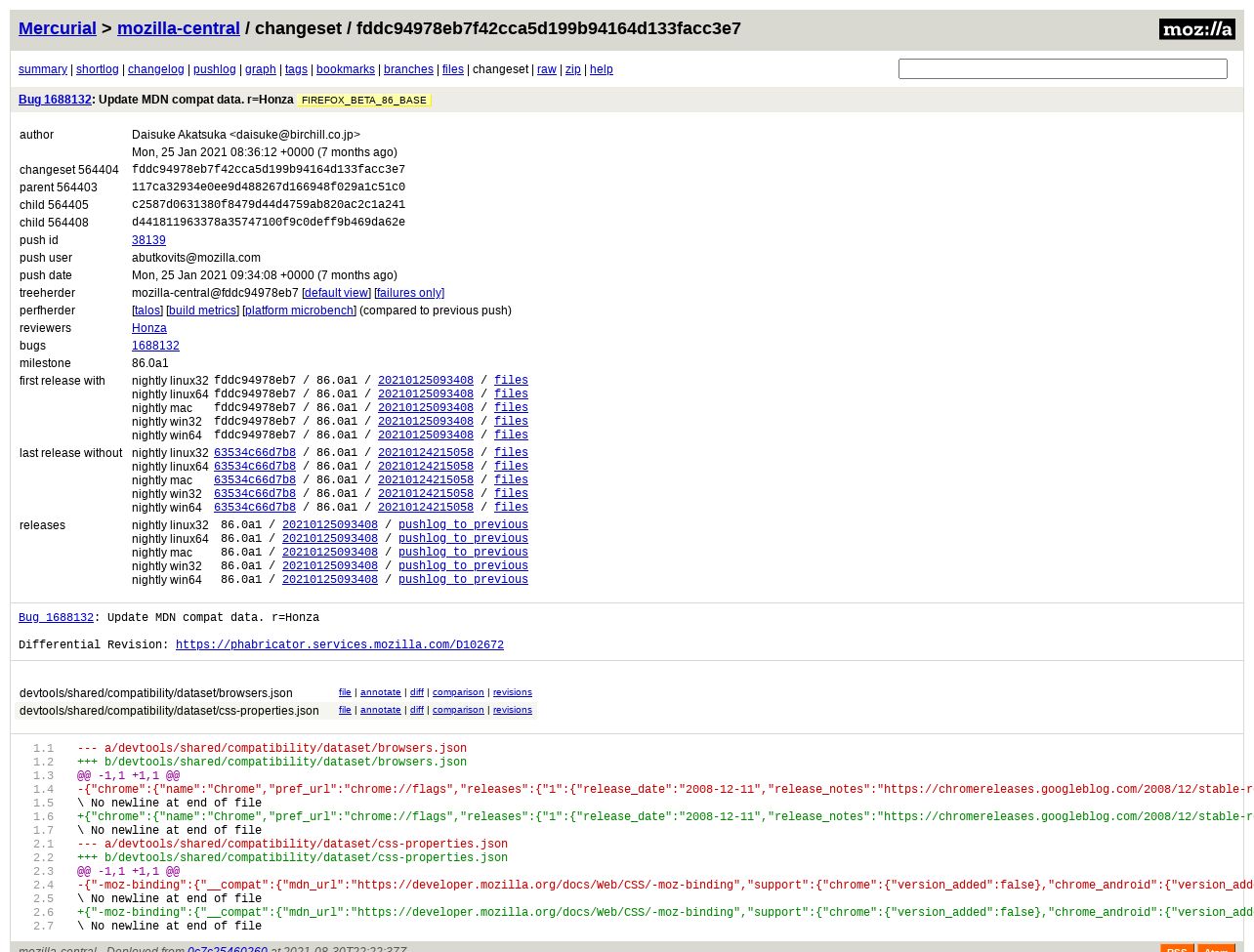Screen dimensions: 1254x952
Task: Open last release win64 changeset 63534c66d7b8
Action: tap(255, 508)
